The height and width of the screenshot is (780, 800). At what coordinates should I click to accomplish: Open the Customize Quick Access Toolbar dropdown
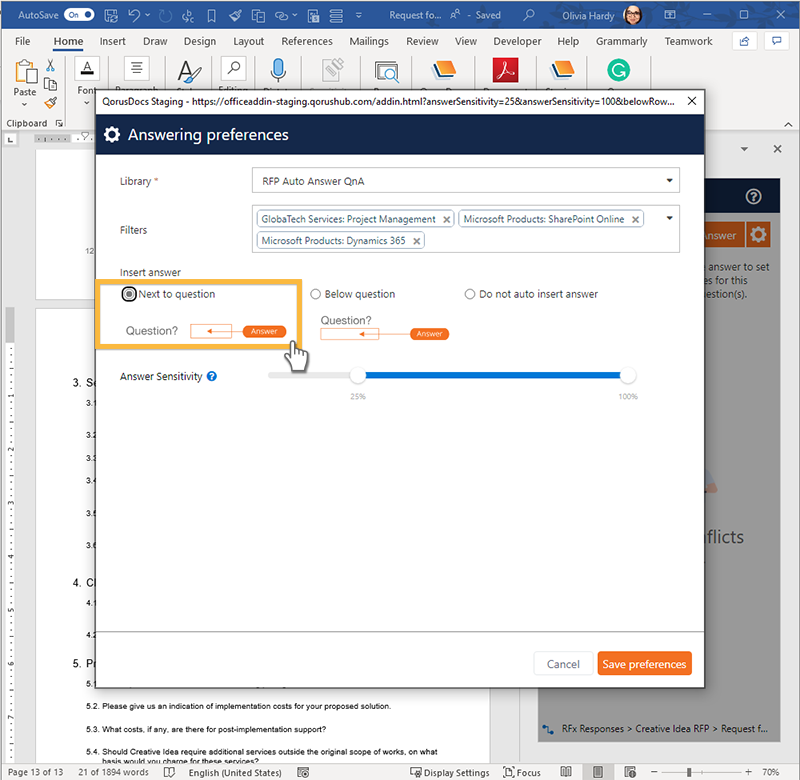click(x=359, y=15)
